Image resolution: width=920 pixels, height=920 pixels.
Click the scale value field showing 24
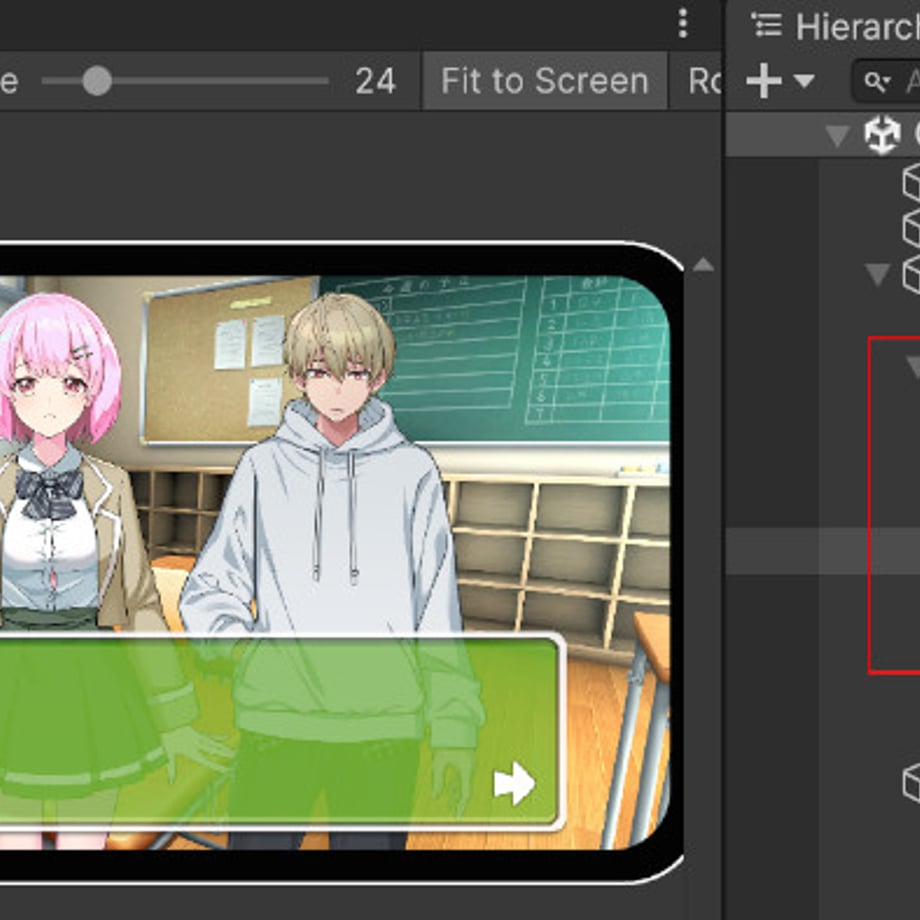tap(376, 81)
